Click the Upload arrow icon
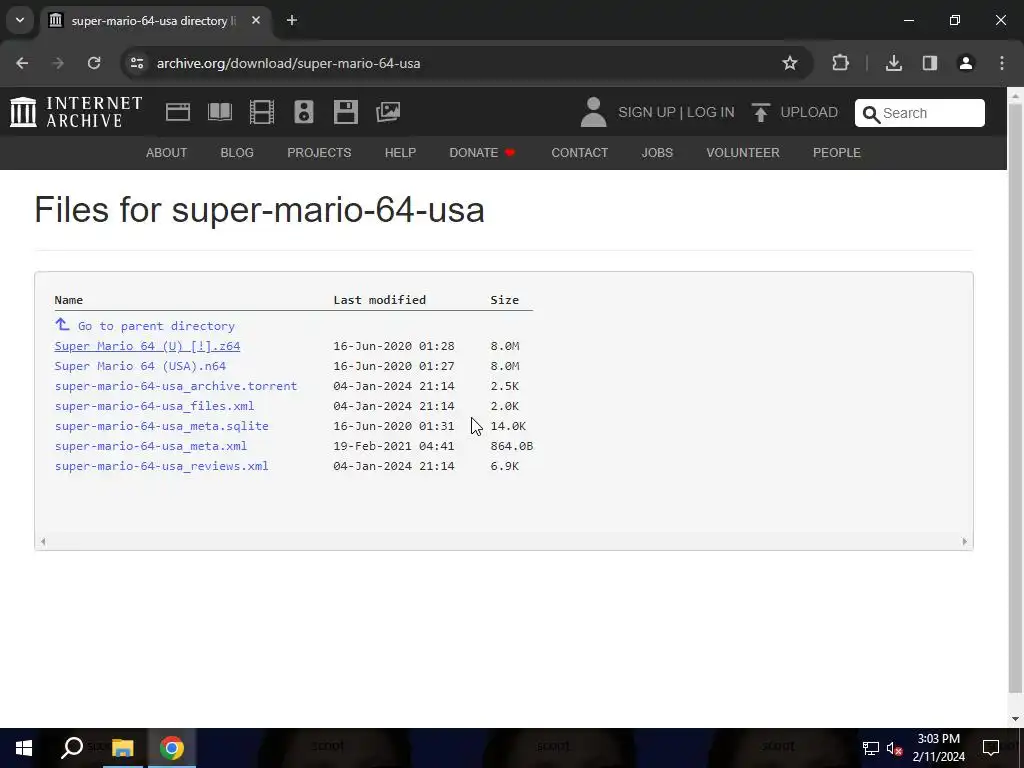Screen dimensions: 1024x768 pos(760,112)
